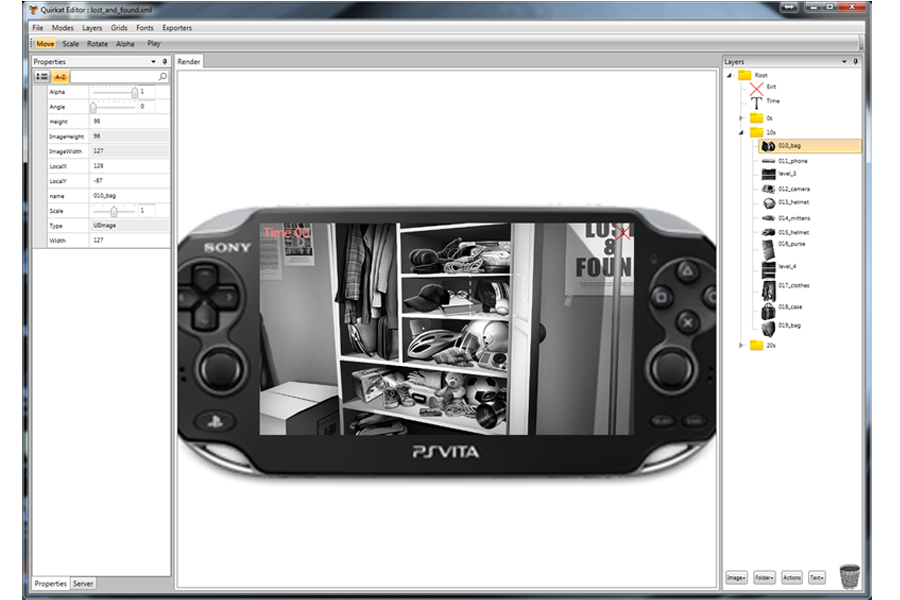Click the Properties search field
This screenshot has height=600, width=900.
114,76
